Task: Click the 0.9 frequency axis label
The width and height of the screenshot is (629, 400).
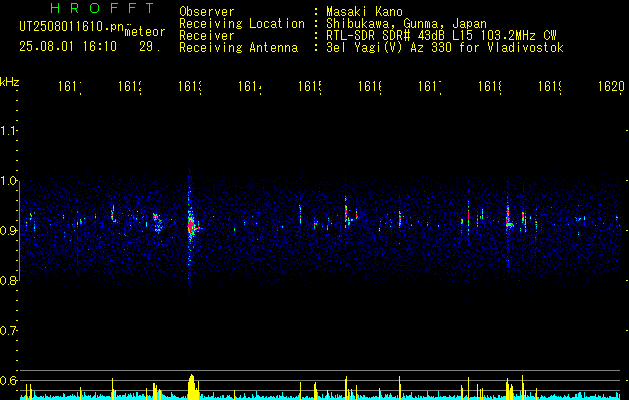Action: point(8,231)
